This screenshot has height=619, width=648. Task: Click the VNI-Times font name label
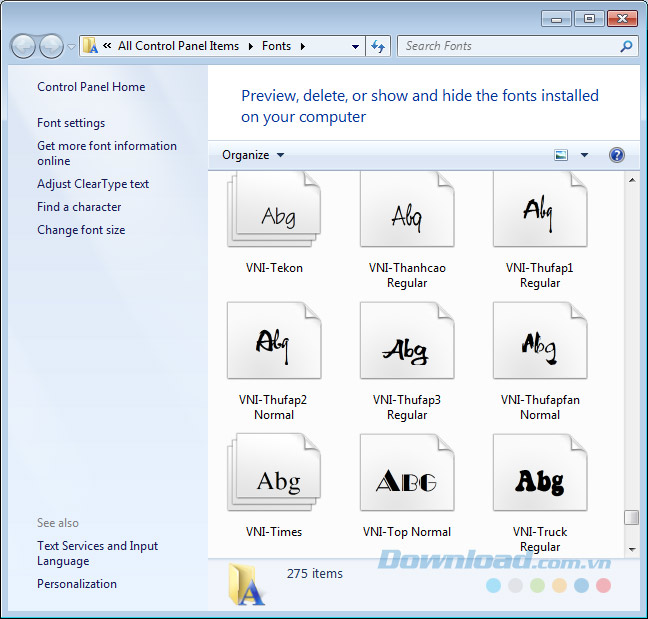pyautogui.click(x=274, y=532)
